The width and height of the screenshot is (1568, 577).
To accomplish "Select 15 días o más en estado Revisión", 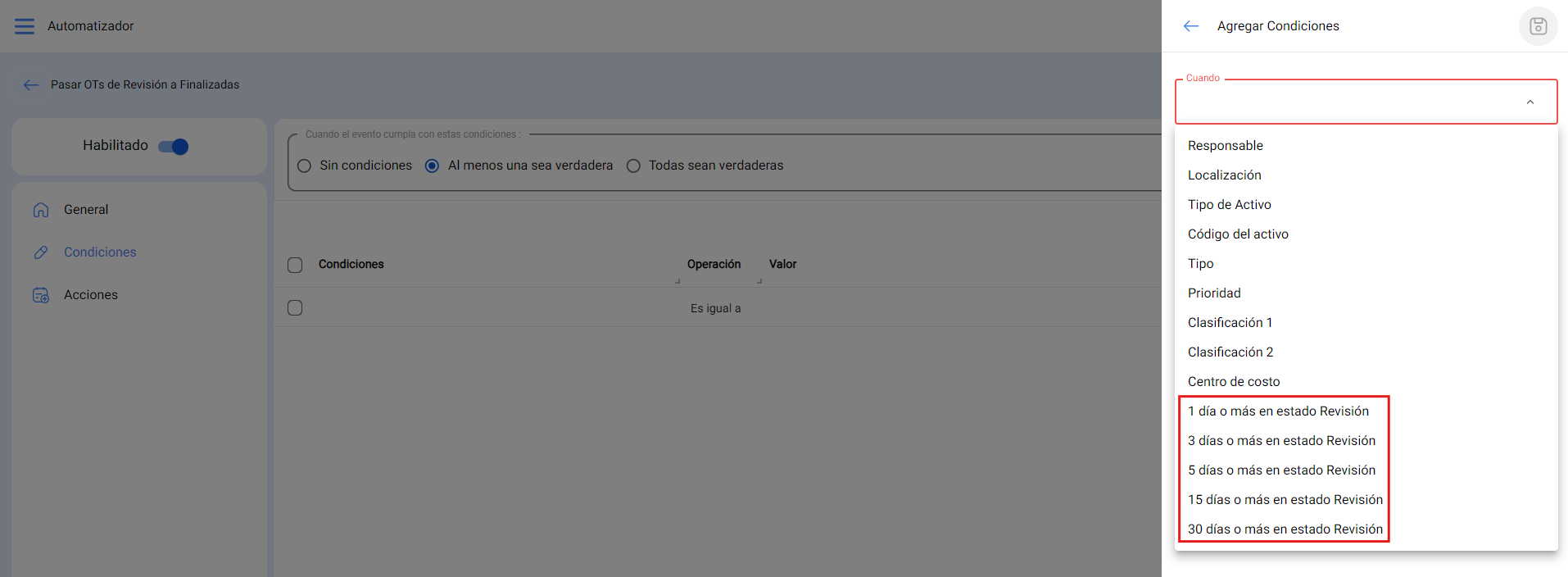I will (x=1285, y=500).
